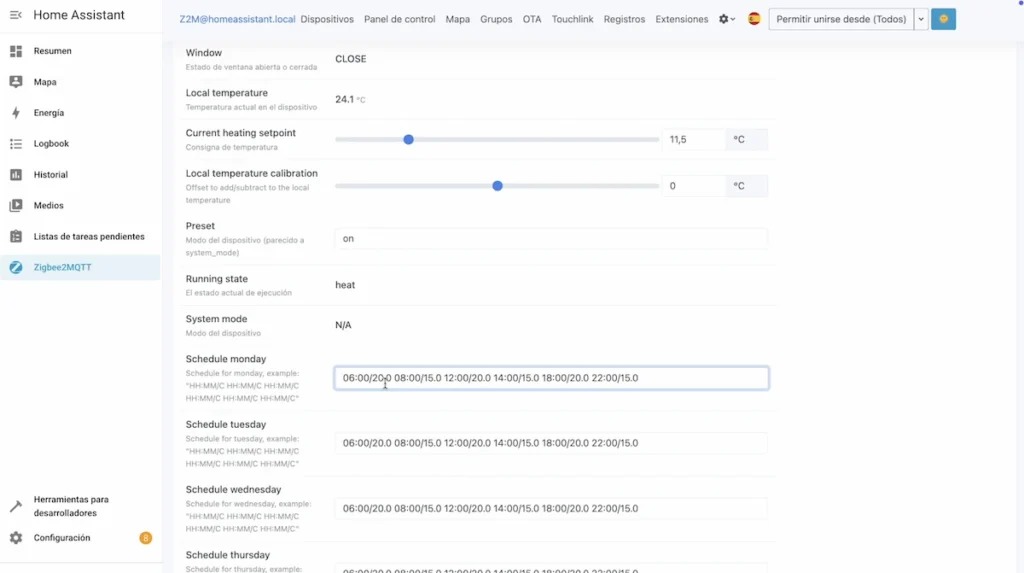Click the Energía lightning icon

[16, 113]
